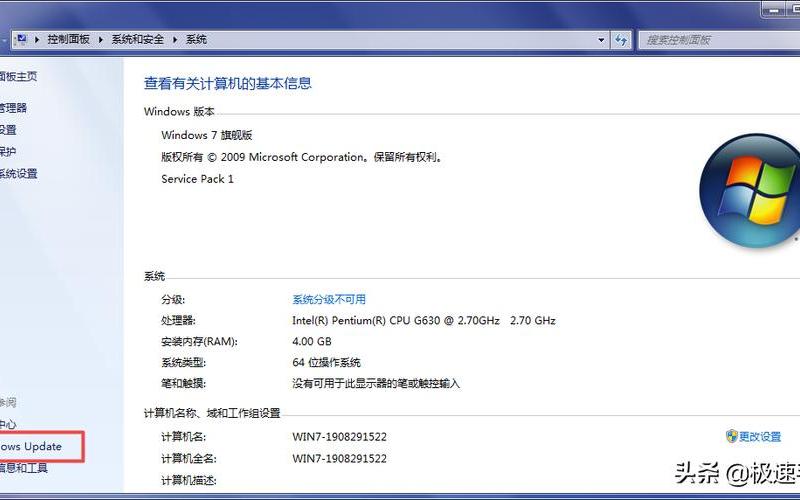
Task: Click the 64 位操作系统 system type value
Action: (x=327, y=363)
